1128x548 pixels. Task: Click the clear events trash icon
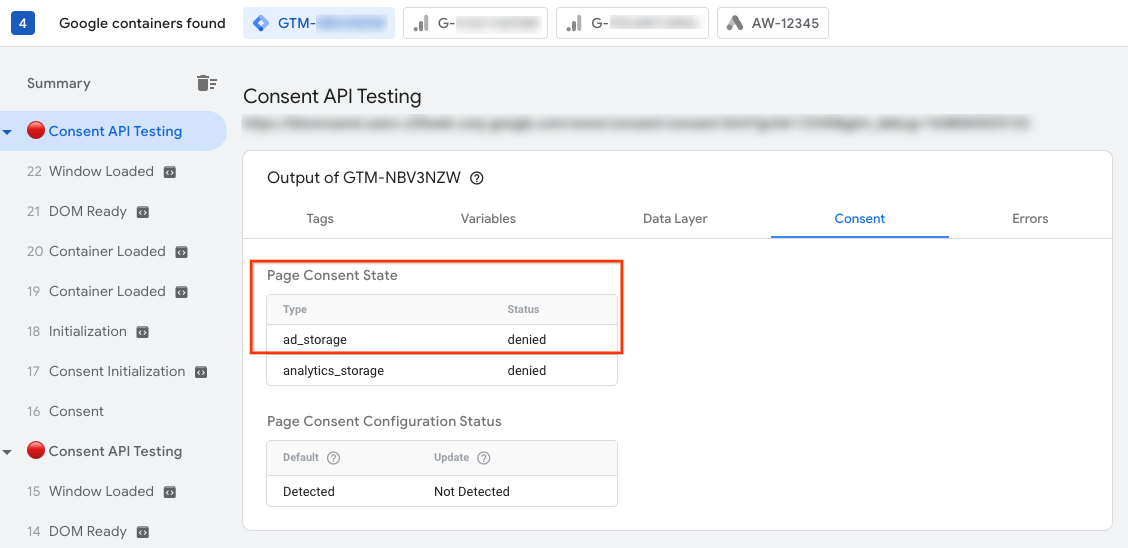pyautogui.click(x=206, y=83)
